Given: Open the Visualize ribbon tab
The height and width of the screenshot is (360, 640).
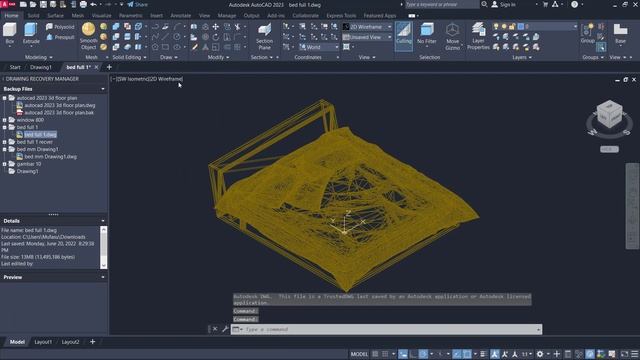Looking at the screenshot, I should (102, 16).
